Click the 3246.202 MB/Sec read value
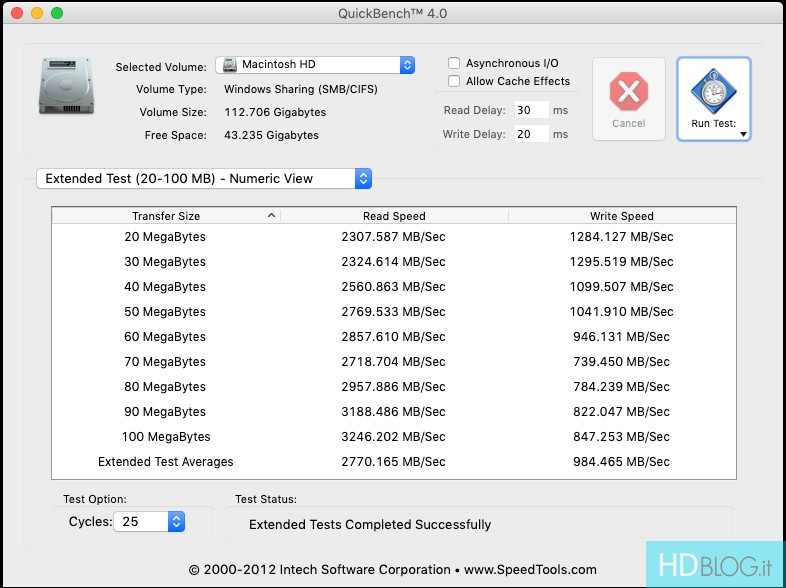The height and width of the screenshot is (588, 786). [x=394, y=437]
